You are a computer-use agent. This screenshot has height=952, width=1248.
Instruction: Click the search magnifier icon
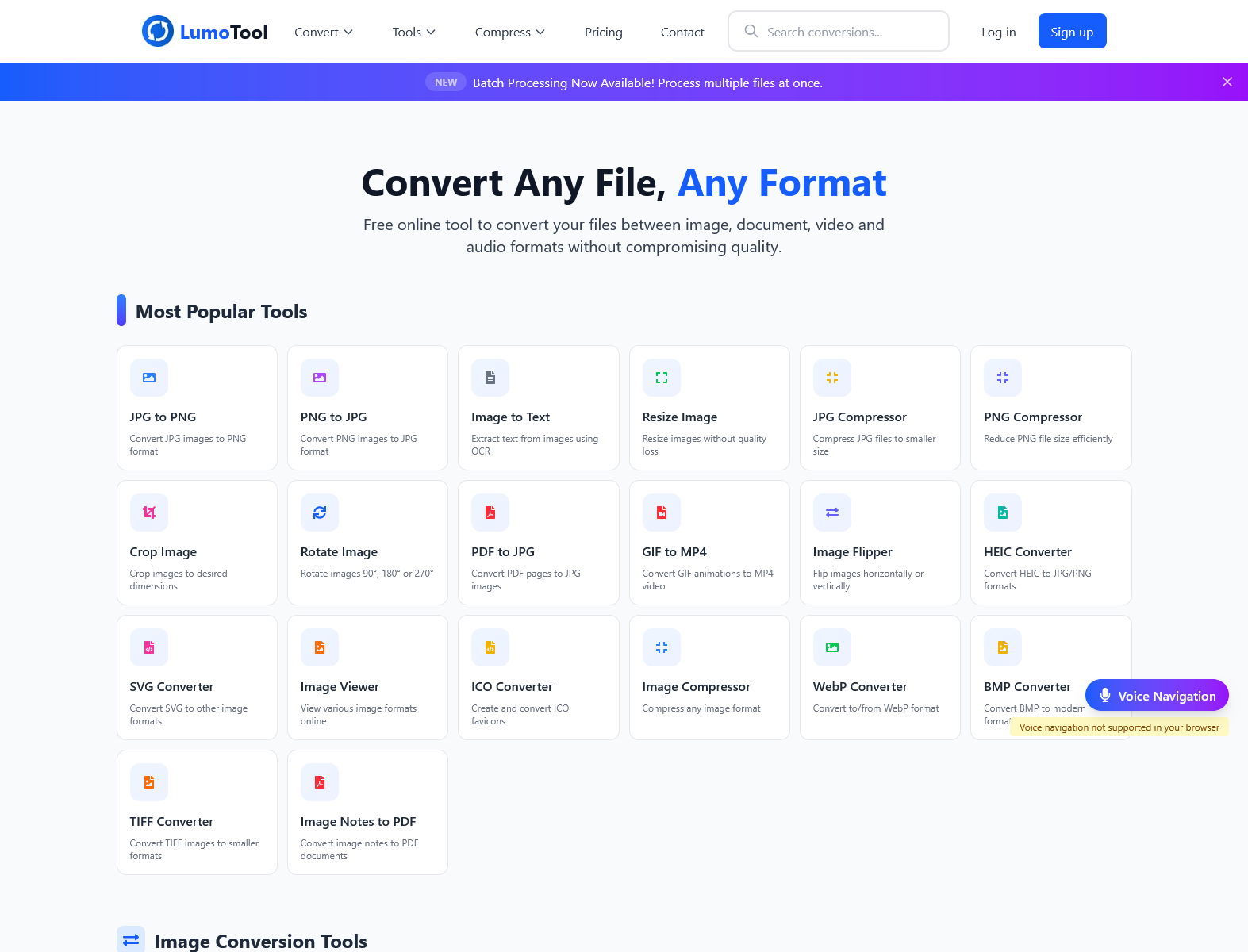pos(751,31)
